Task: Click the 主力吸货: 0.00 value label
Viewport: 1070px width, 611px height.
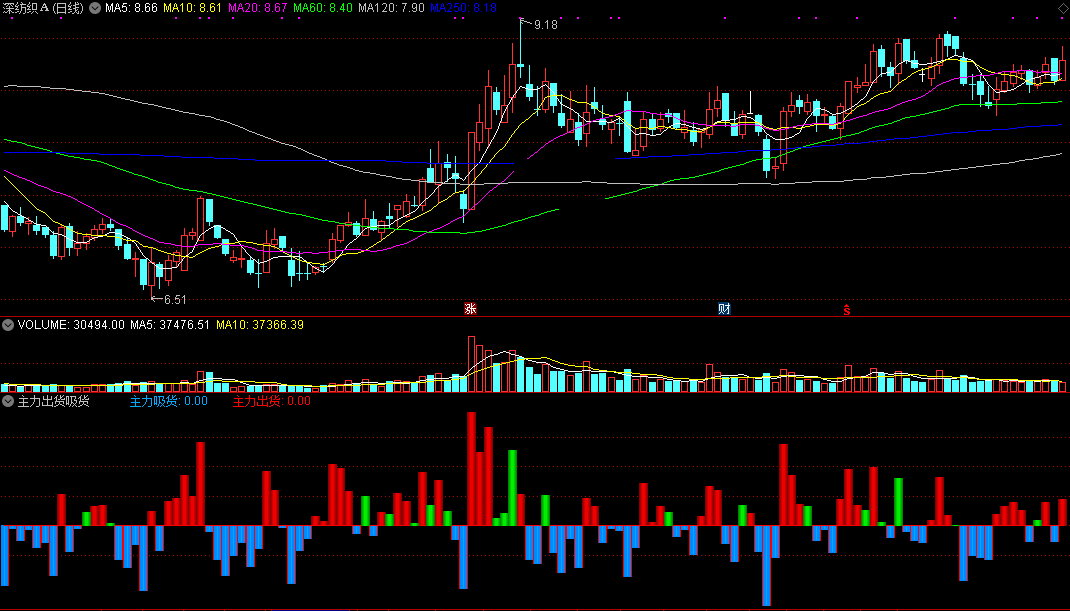Action: (169, 401)
